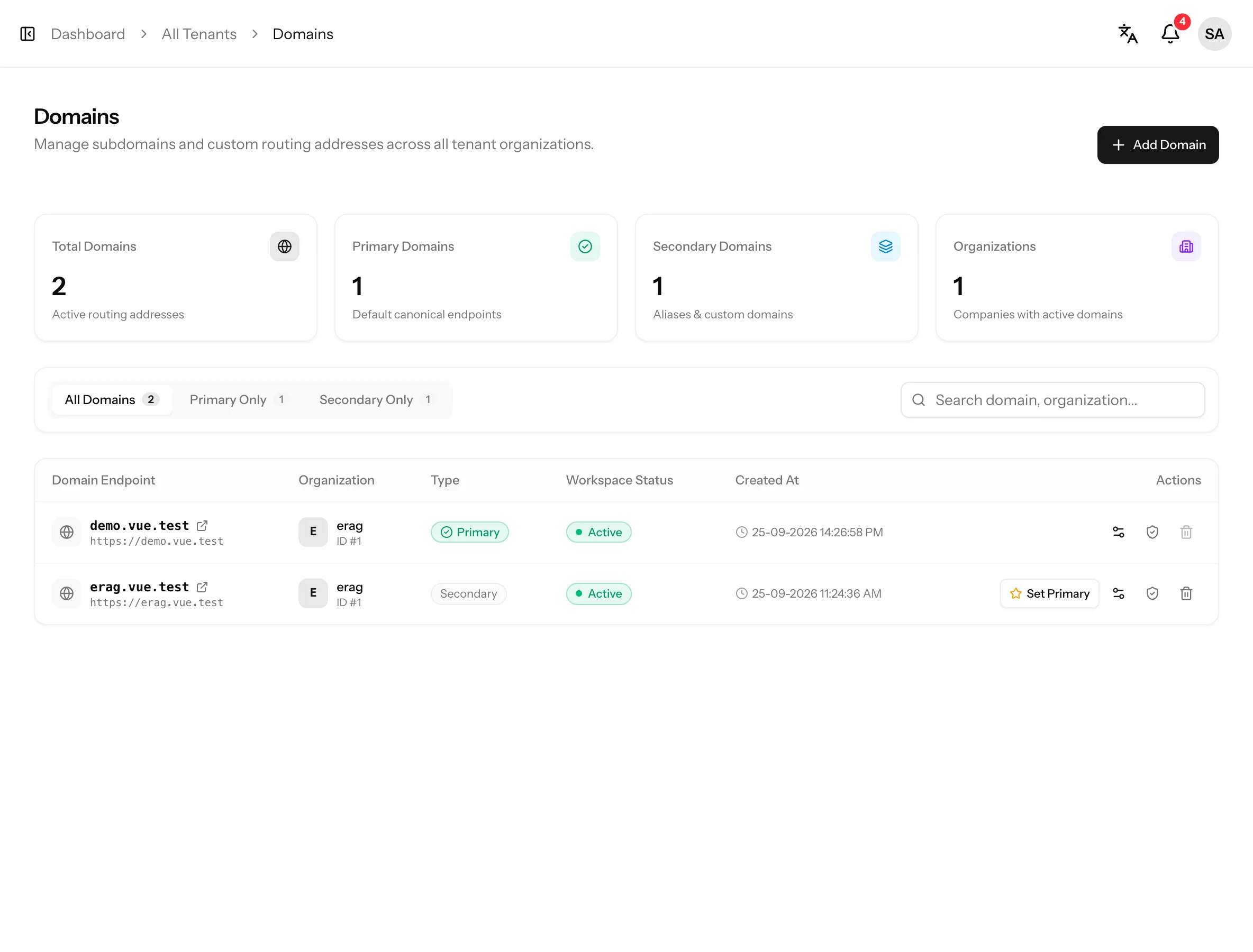Click the Actions column header
Image resolution: width=1253 pixels, height=952 pixels.
point(1178,480)
